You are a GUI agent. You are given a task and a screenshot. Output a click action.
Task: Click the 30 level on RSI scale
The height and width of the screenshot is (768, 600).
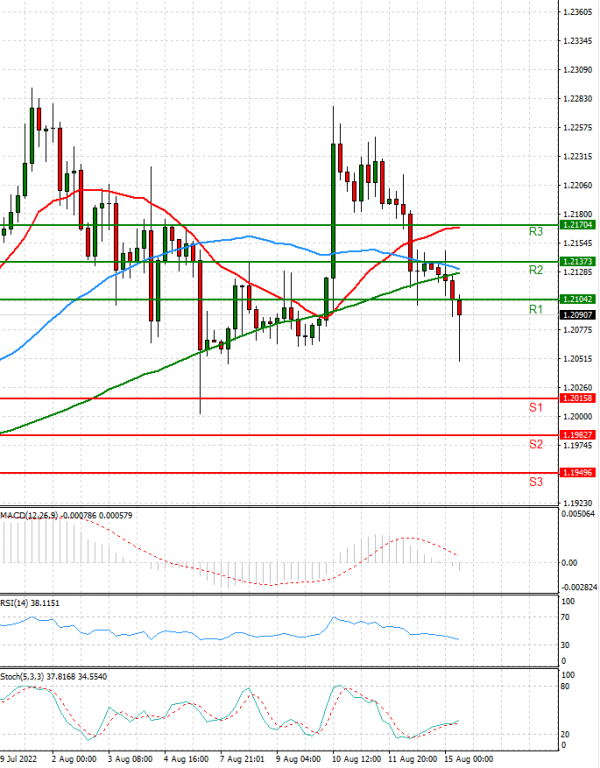click(565, 646)
